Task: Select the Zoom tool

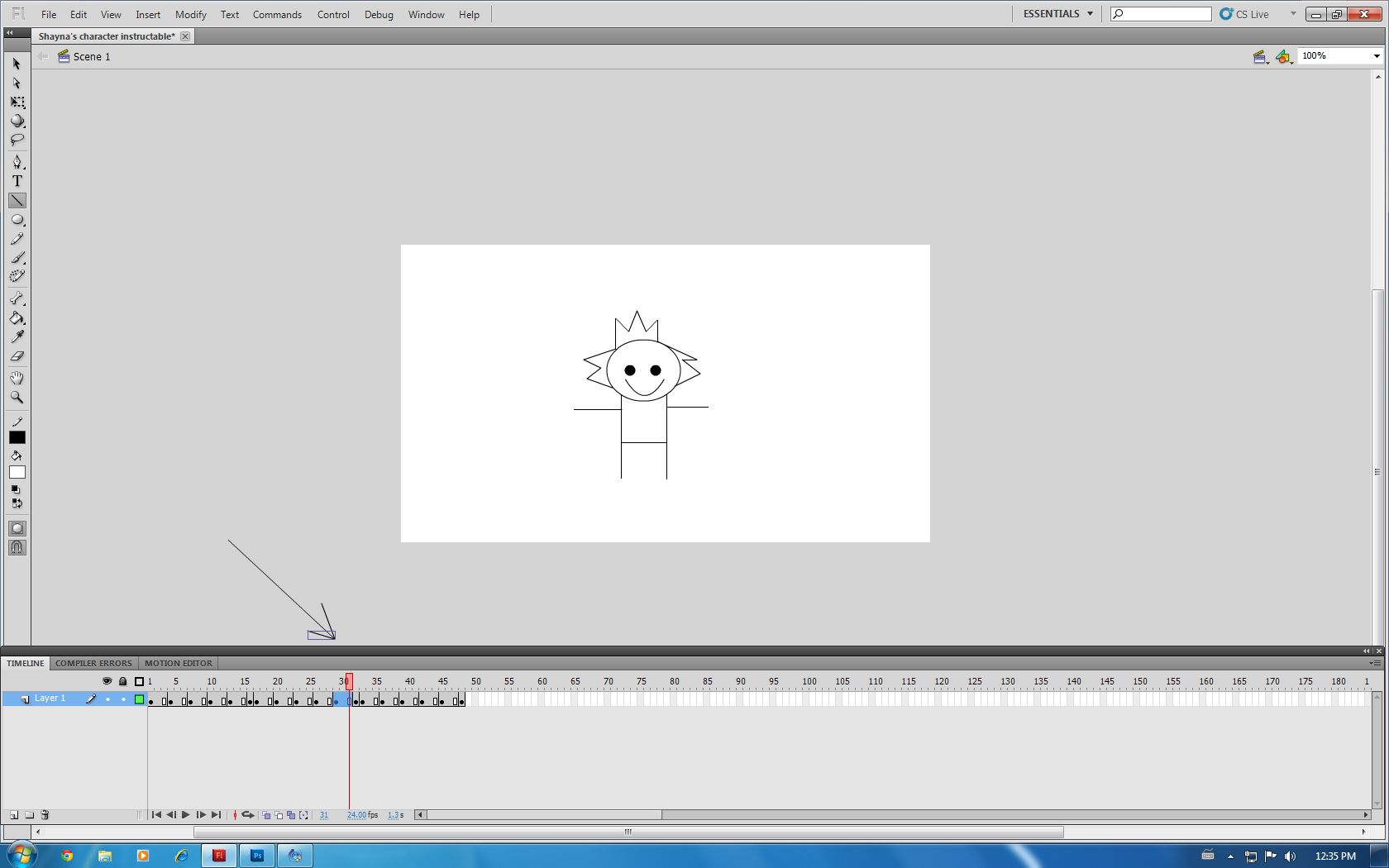Action: pyautogui.click(x=17, y=398)
